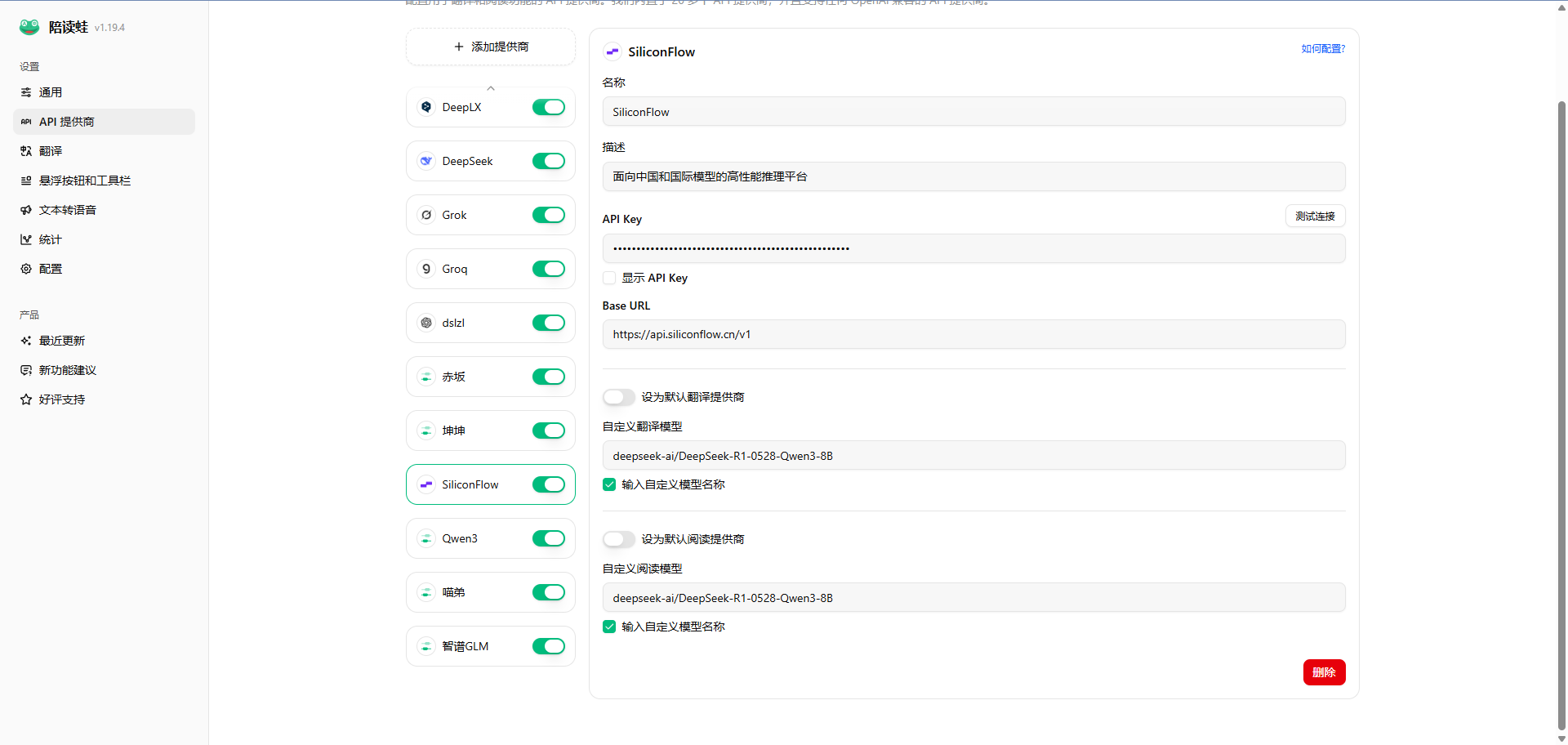This screenshot has height=745, width=1568.
Task: Open 文本转语音 settings in the sidebar
Action: point(68,210)
